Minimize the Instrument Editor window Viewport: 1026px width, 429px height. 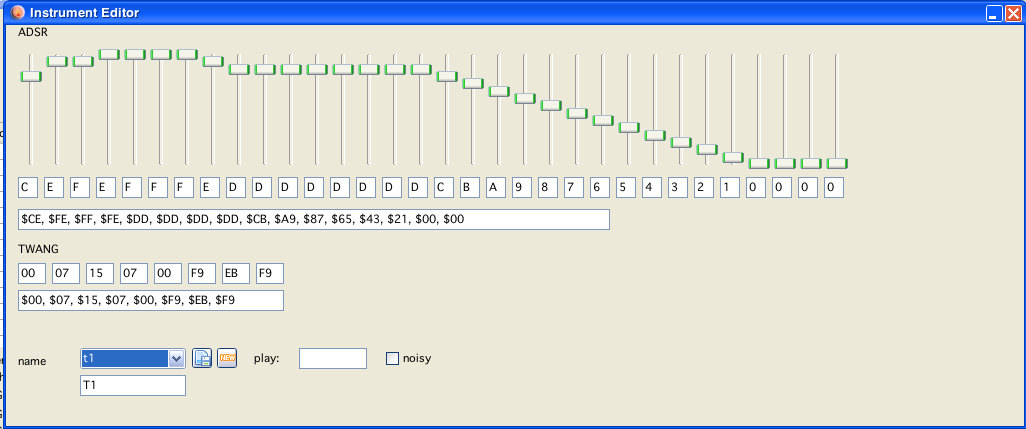tap(994, 14)
